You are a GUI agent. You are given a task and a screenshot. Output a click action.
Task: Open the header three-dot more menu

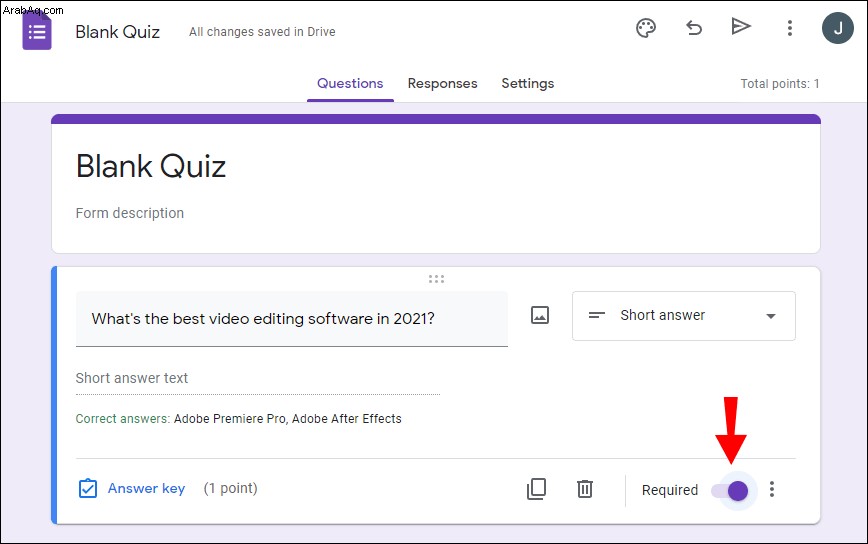[x=789, y=28]
